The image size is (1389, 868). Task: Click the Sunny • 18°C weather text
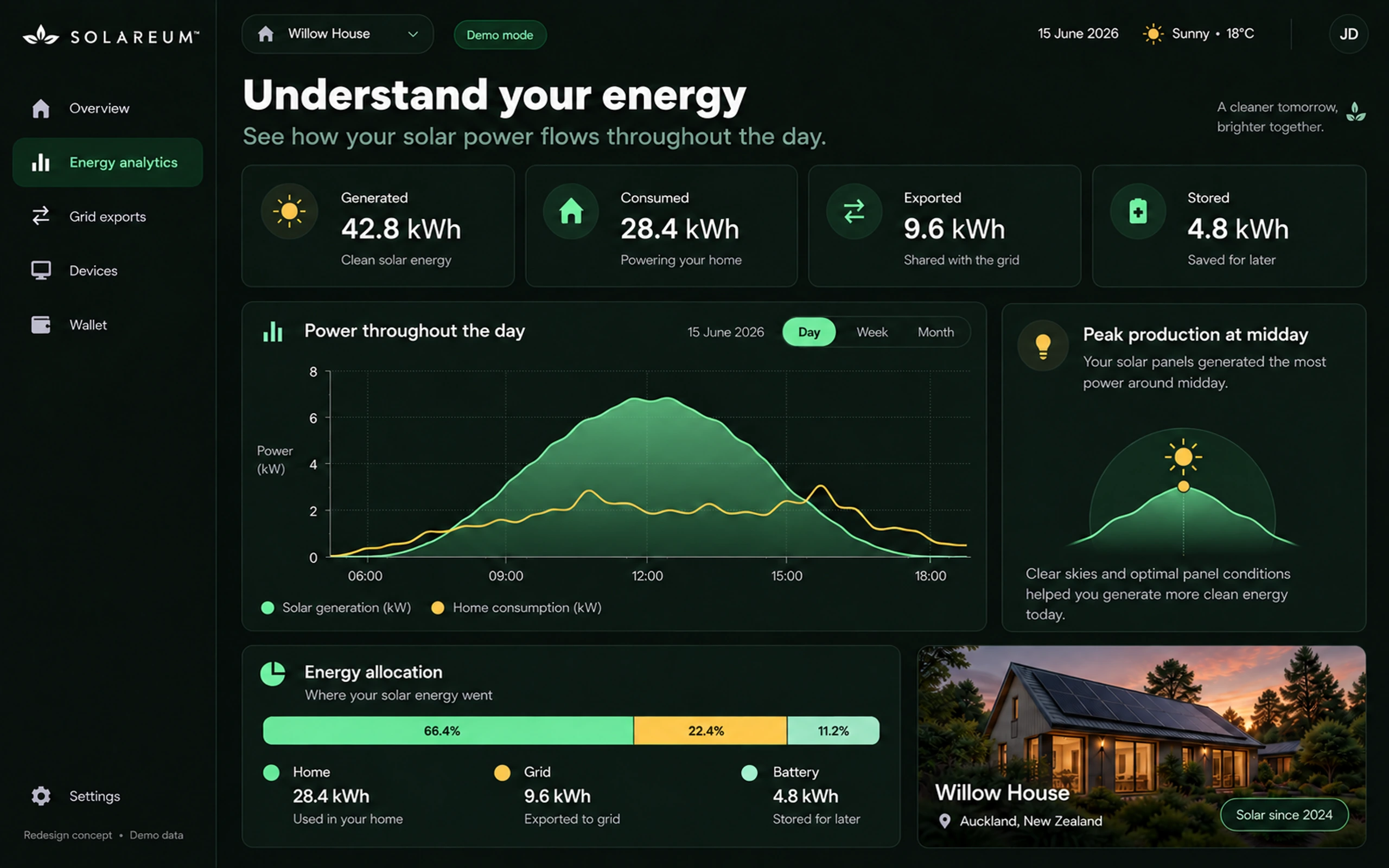[1212, 34]
